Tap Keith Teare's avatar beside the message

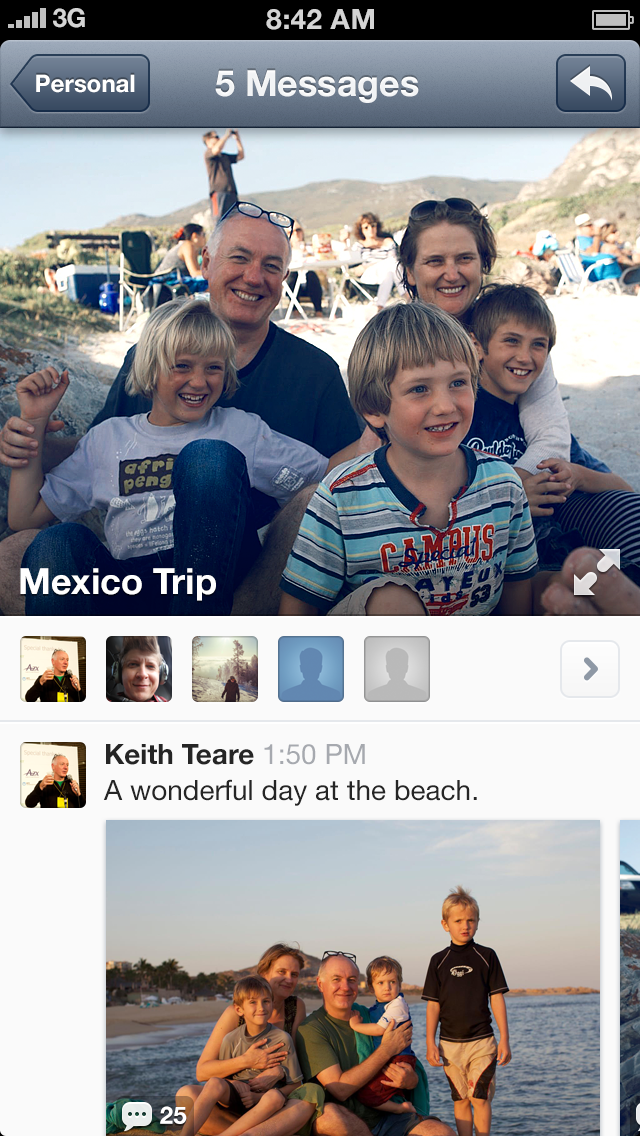pos(53,774)
